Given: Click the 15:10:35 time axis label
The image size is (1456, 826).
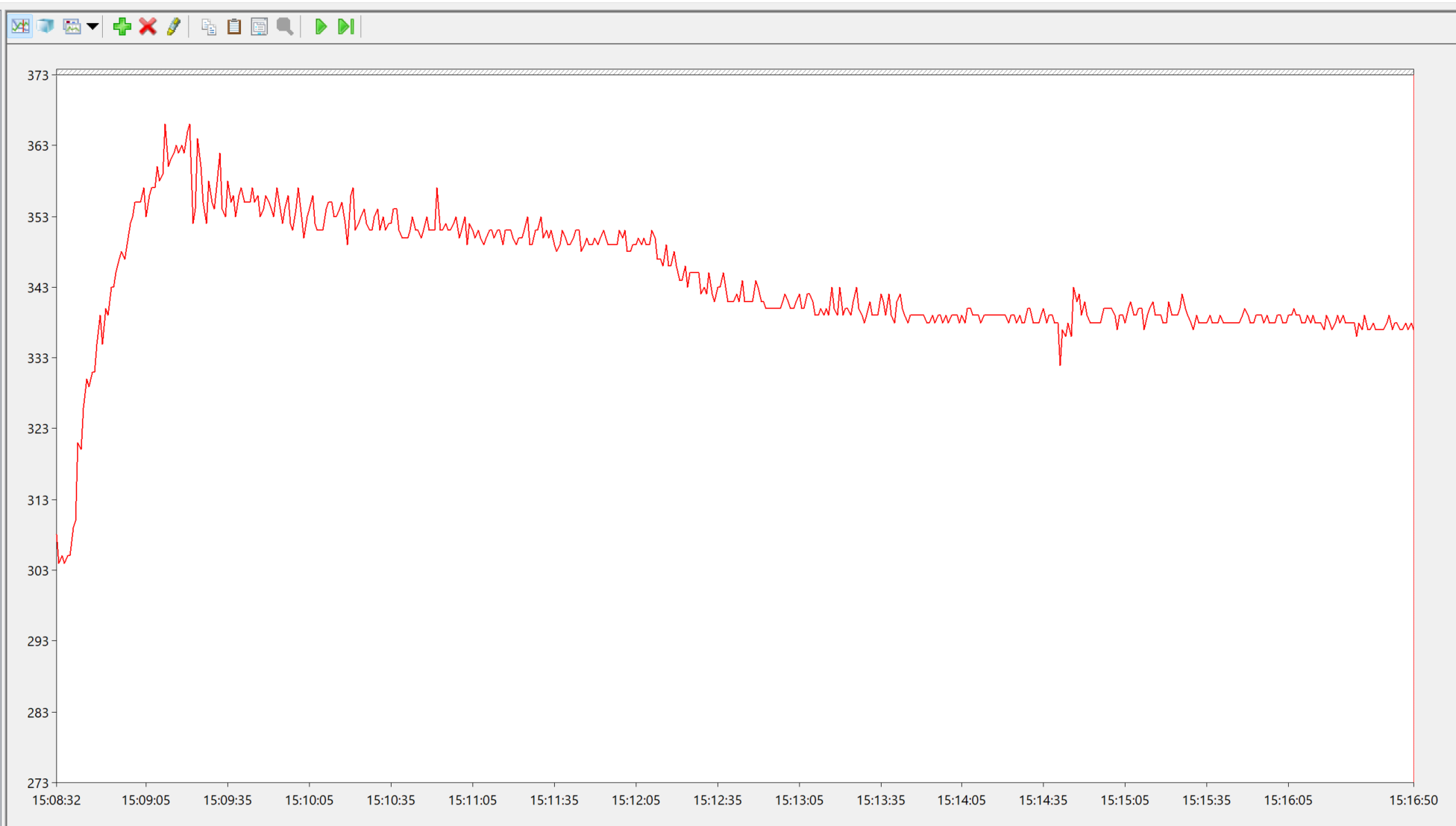Looking at the screenshot, I should click(x=391, y=800).
